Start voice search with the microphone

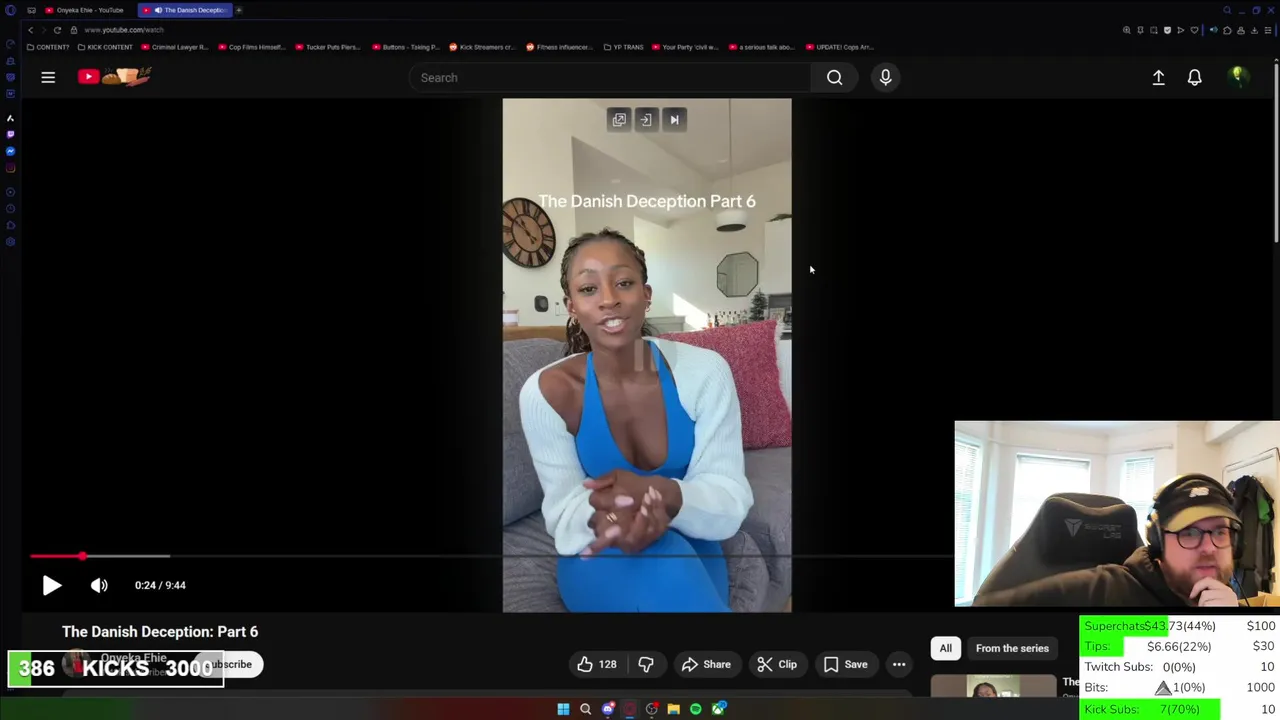pos(885,77)
